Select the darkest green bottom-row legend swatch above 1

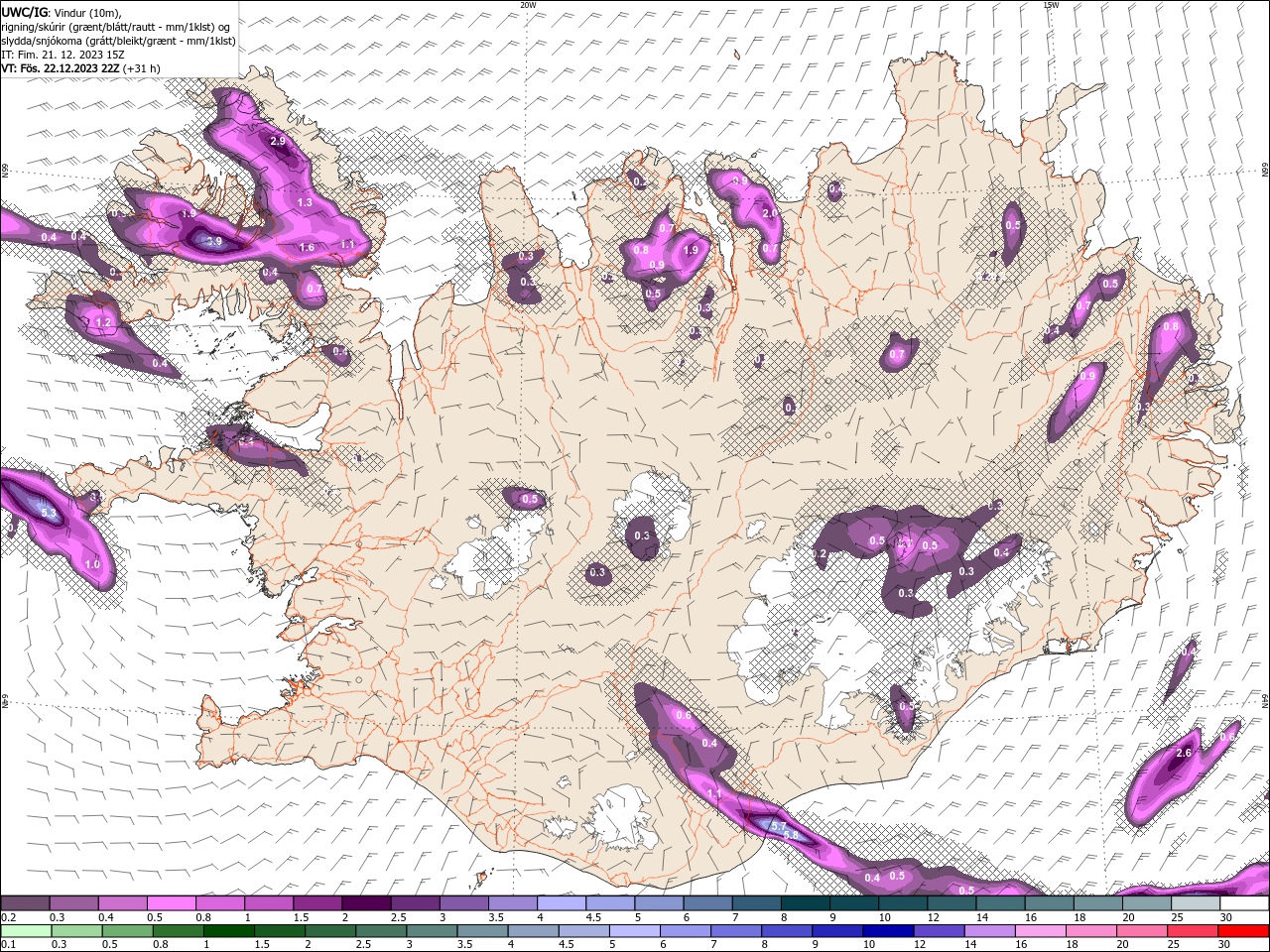click(228, 931)
